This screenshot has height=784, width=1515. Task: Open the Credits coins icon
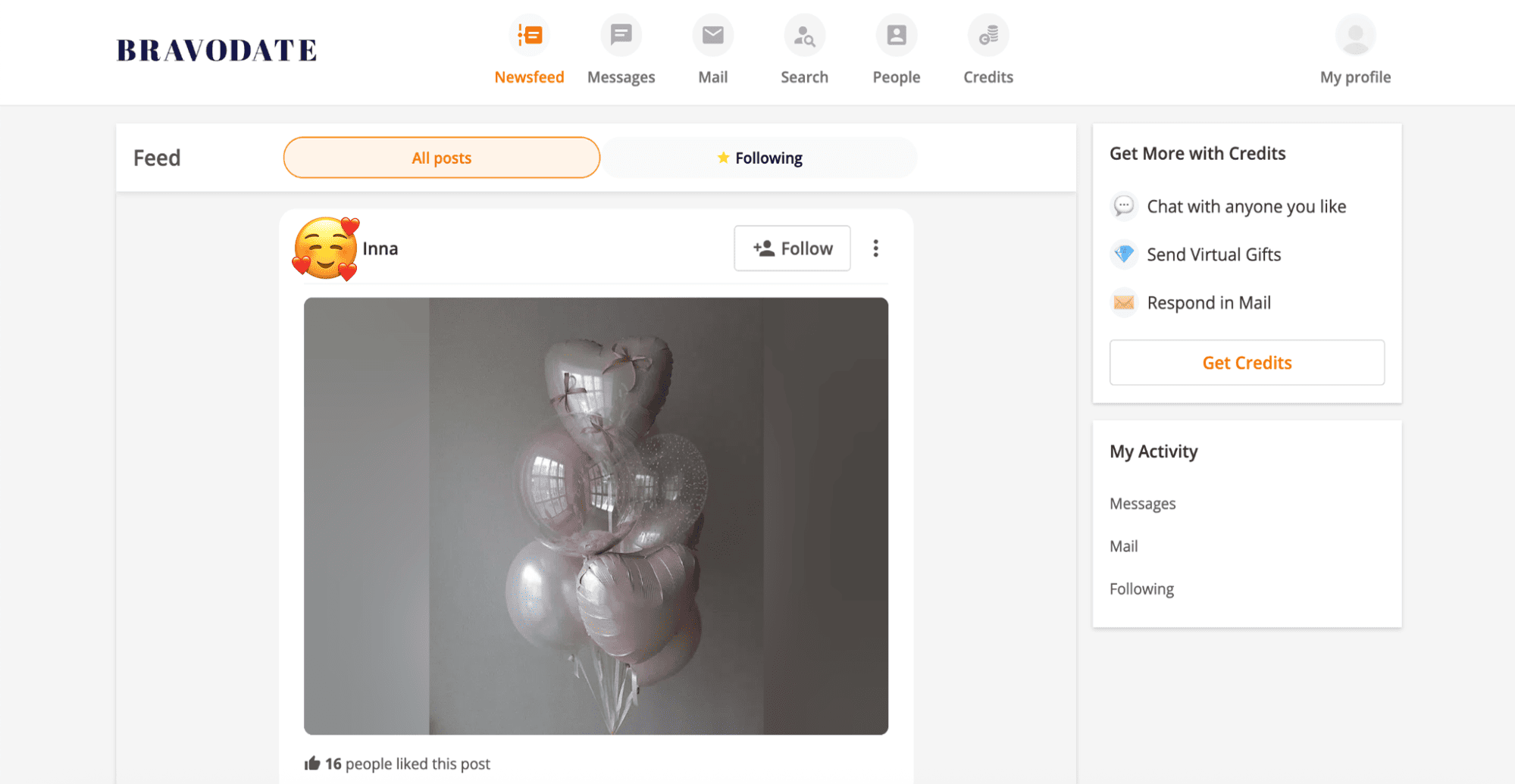pyautogui.click(x=988, y=34)
